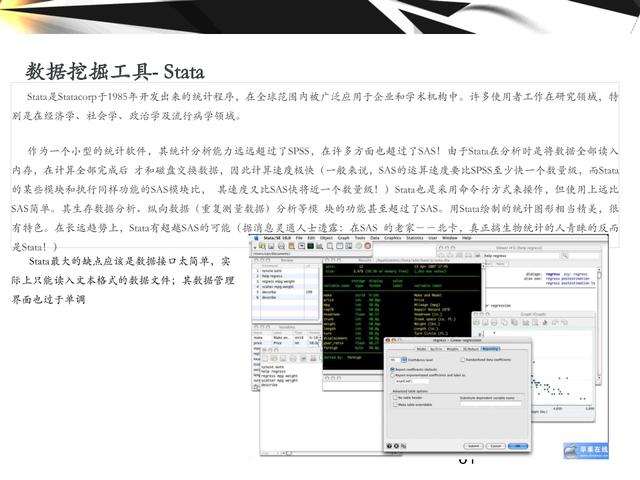
Task: Check the Make table estimable option
Action: (395, 404)
